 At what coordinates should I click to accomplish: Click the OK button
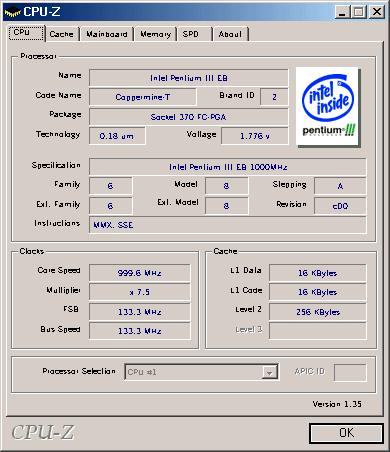coord(346,433)
